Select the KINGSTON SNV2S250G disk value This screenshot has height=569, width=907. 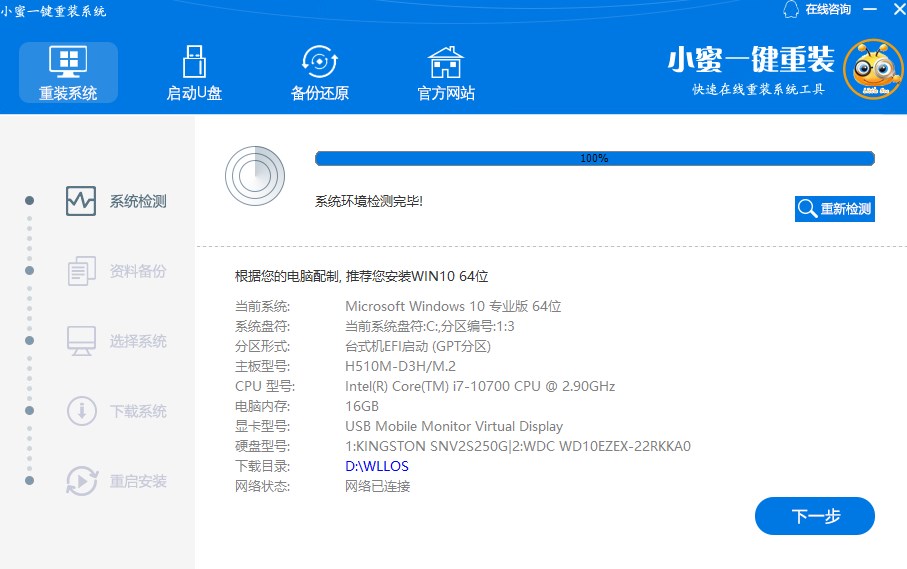click(x=518, y=446)
